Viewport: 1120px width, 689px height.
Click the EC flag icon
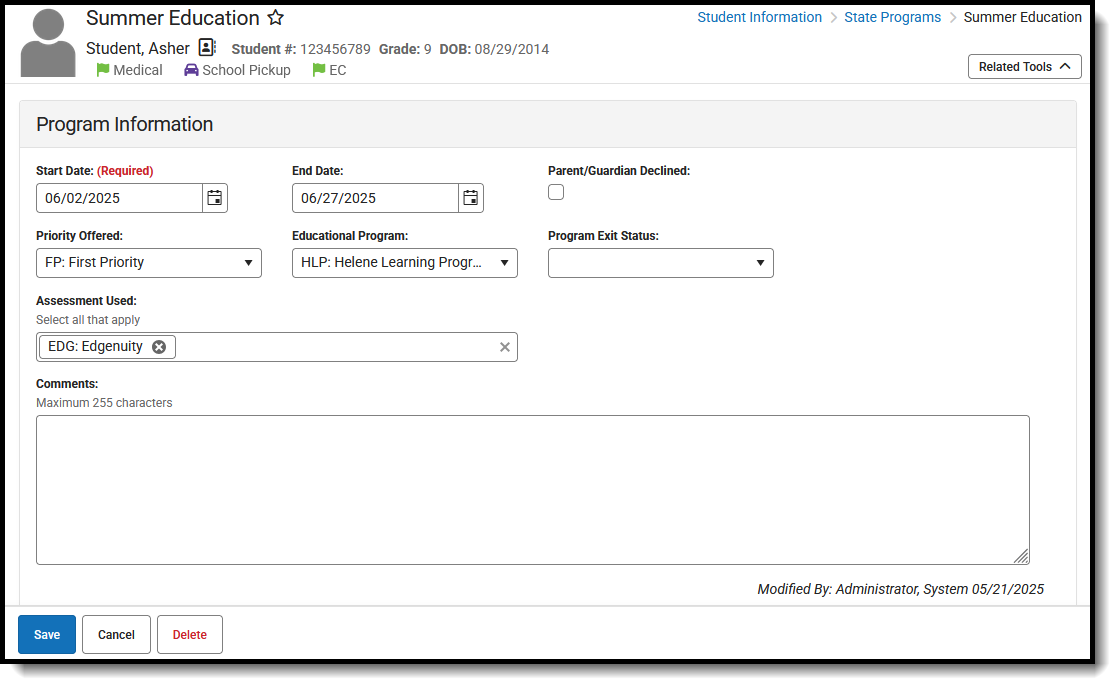pos(319,70)
